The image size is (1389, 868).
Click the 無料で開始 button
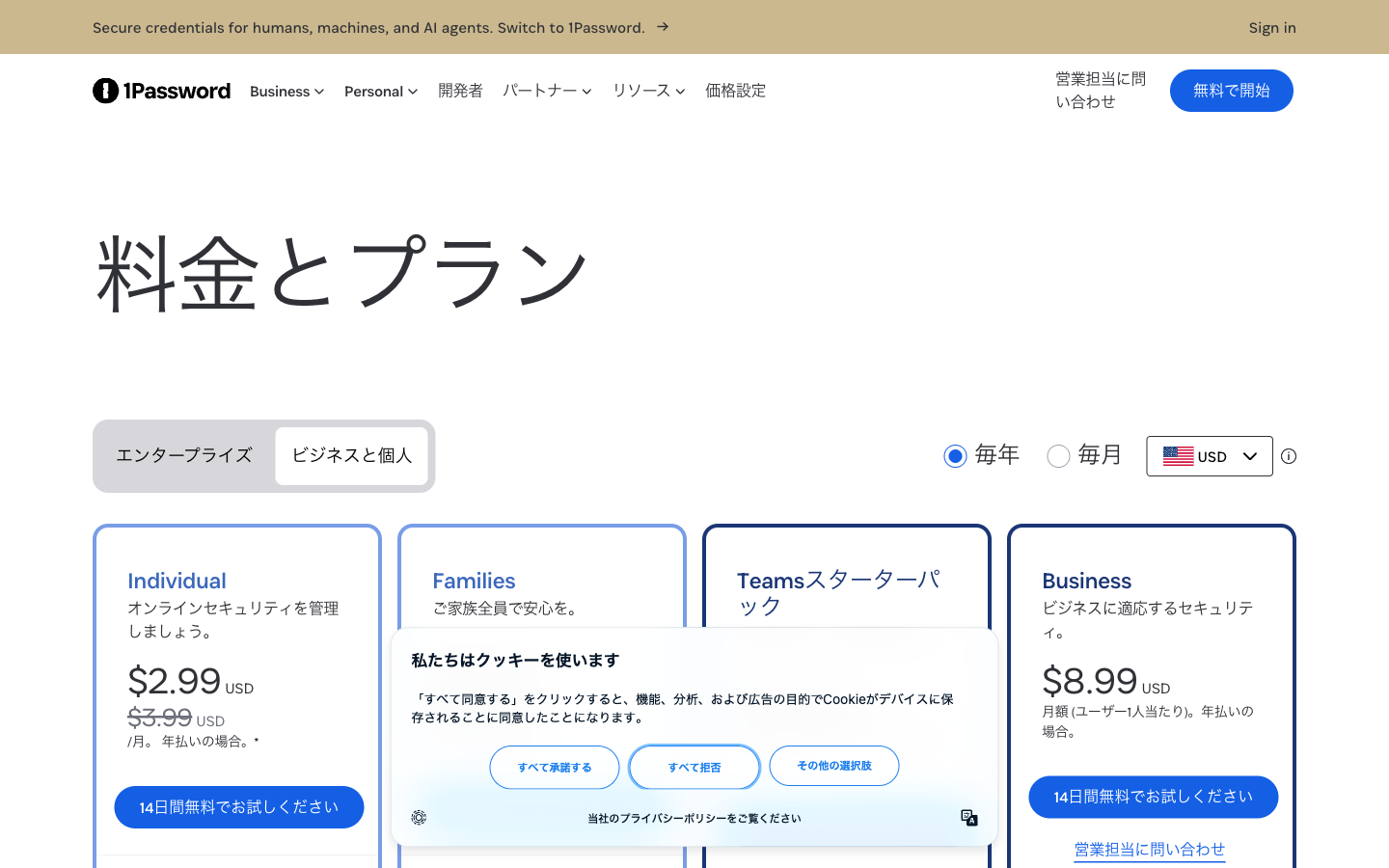point(1232,91)
